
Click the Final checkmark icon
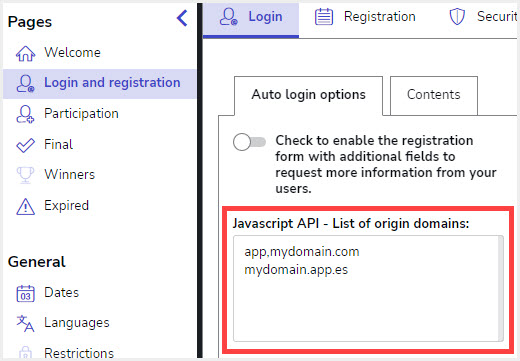[25, 145]
